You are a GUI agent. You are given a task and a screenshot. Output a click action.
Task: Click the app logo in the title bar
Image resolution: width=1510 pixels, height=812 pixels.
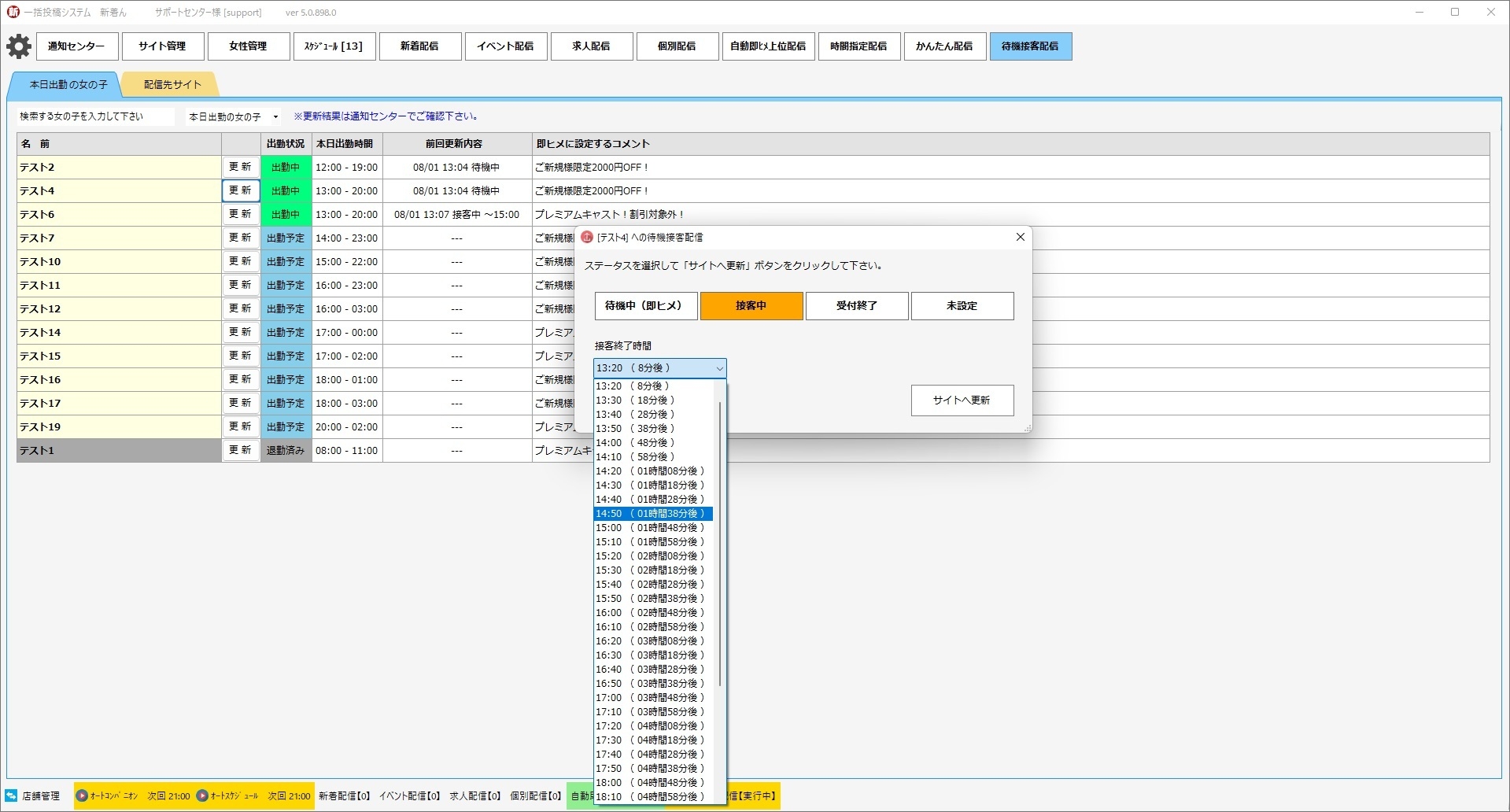point(13,12)
